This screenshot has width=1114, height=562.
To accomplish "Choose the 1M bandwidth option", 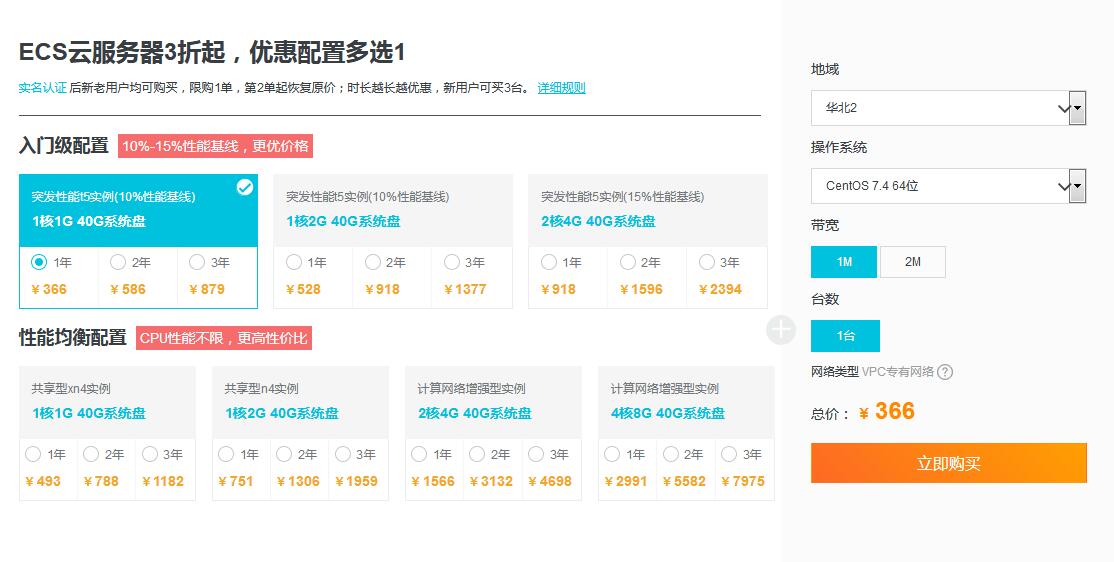I will click(x=844, y=262).
